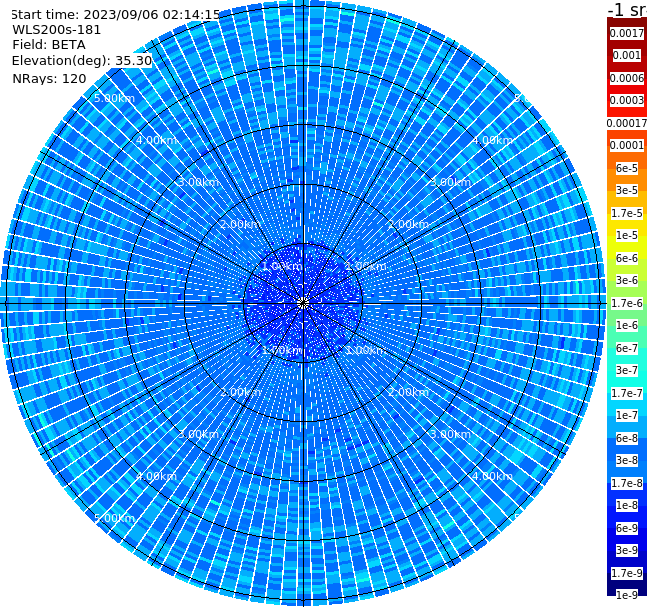Click the 3e-9 colorbar label
The width and height of the screenshot is (647, 607).
[x=627, y=550]
